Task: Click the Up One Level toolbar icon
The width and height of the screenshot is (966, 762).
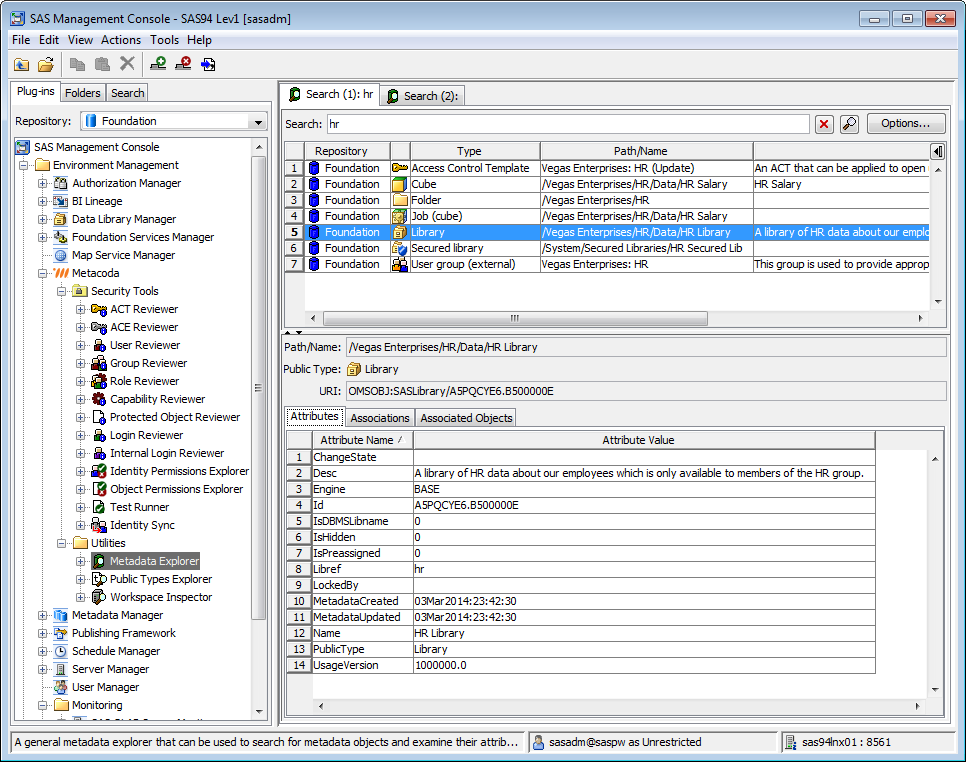Action: [x=22, y=64]
